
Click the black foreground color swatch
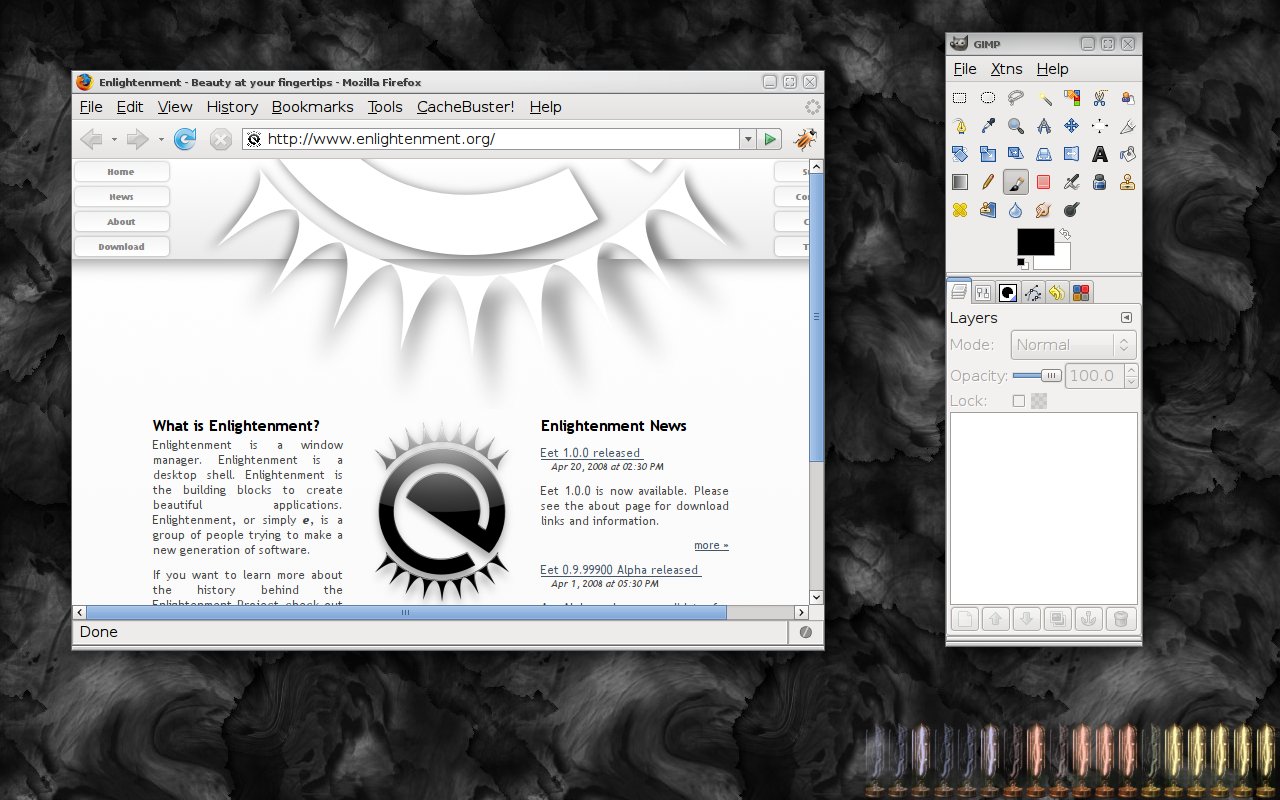(x=1034, y=241)
